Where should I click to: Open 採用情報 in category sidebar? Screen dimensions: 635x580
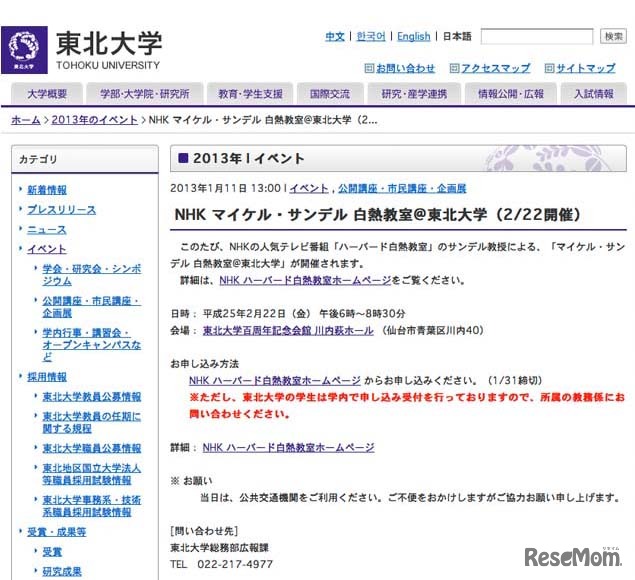(47, 377)
